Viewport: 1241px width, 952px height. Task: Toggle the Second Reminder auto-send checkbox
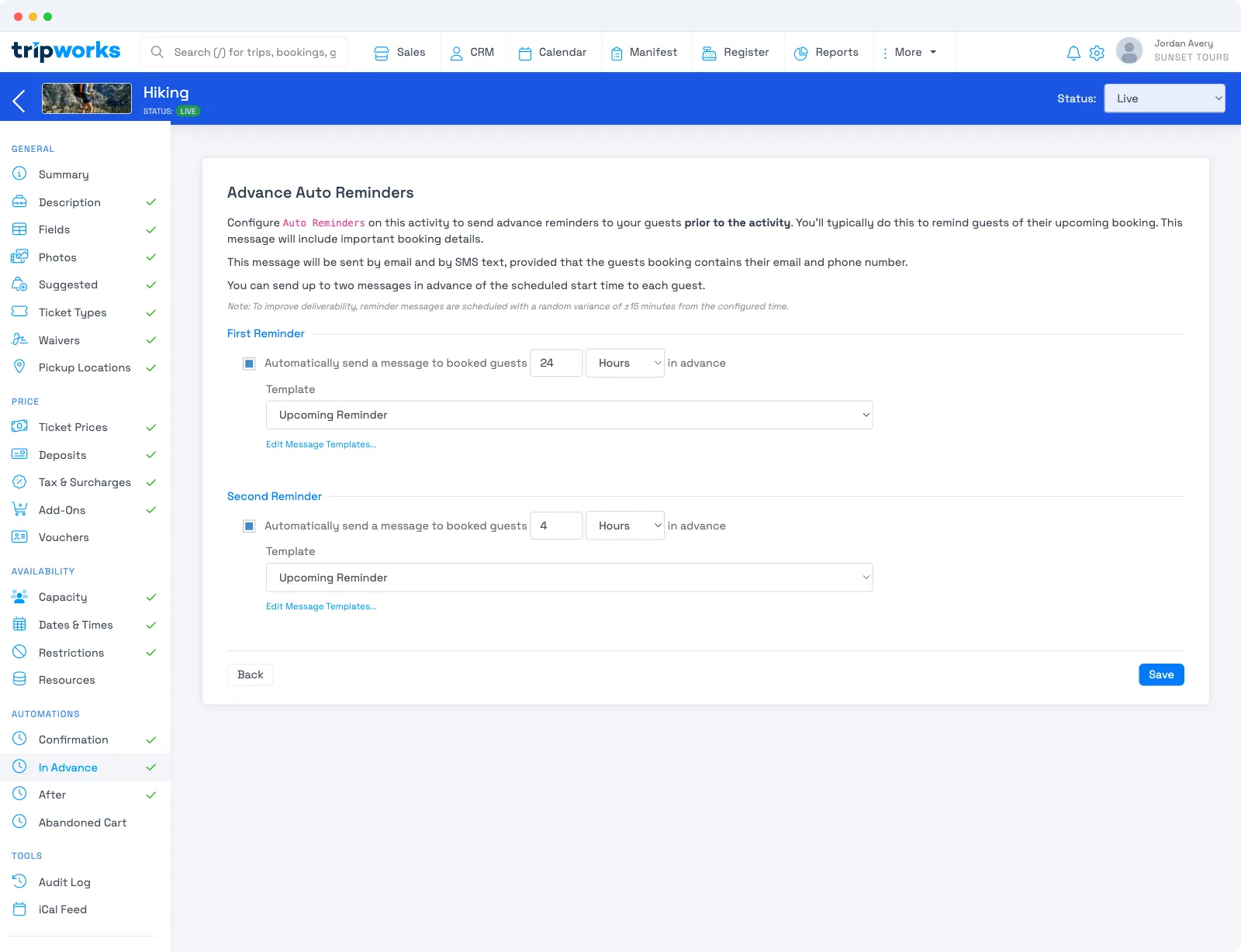249,526
